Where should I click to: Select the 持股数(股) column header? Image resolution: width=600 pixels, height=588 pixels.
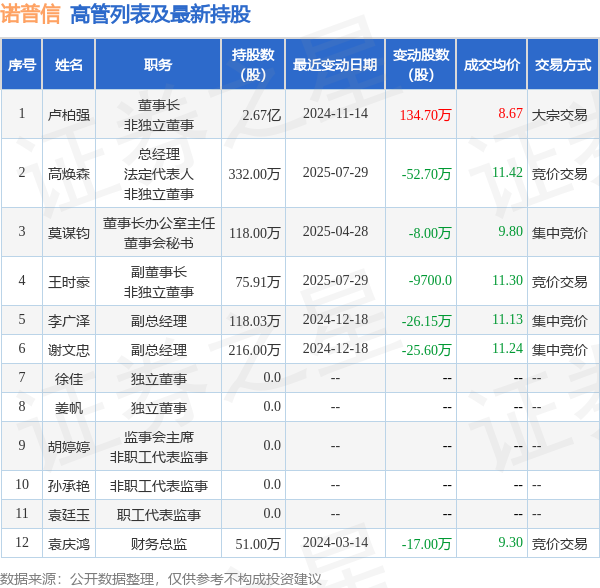(253, 65)
